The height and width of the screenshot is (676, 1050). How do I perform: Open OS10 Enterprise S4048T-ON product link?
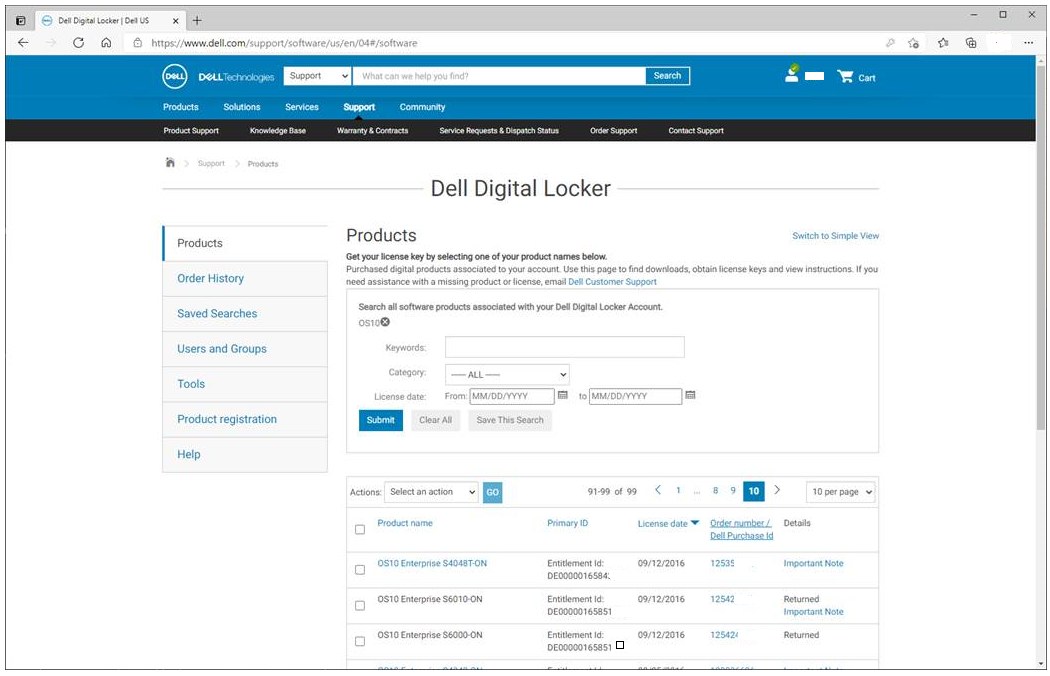(x=432, y=563)
